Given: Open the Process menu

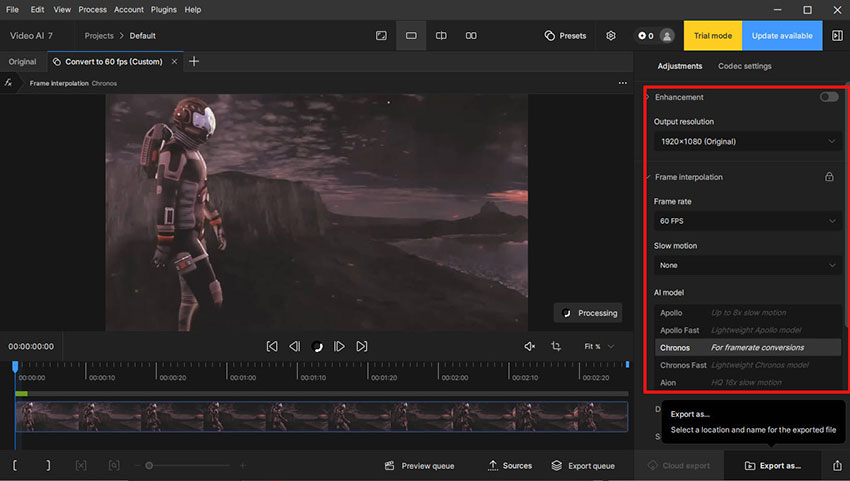Looking at the screenshot, I should coord(92,9).
